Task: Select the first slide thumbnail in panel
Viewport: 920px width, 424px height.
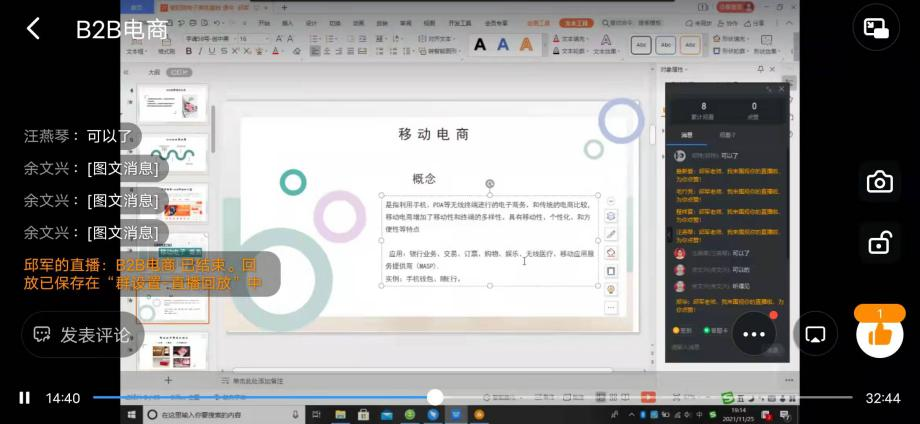Action: click(173, 102)
